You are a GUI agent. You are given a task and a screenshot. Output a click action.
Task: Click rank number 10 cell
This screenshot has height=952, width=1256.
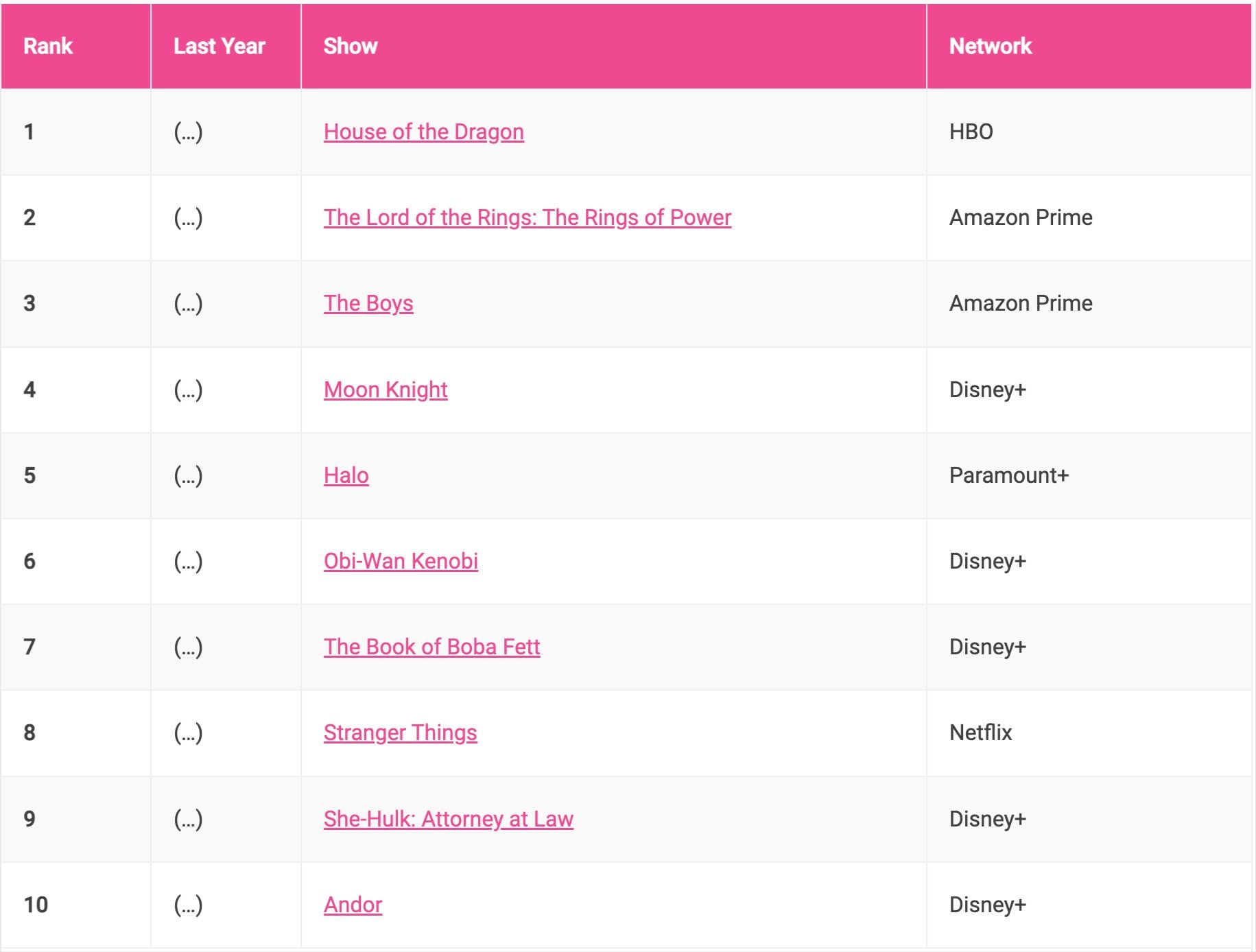pos(36,905)
